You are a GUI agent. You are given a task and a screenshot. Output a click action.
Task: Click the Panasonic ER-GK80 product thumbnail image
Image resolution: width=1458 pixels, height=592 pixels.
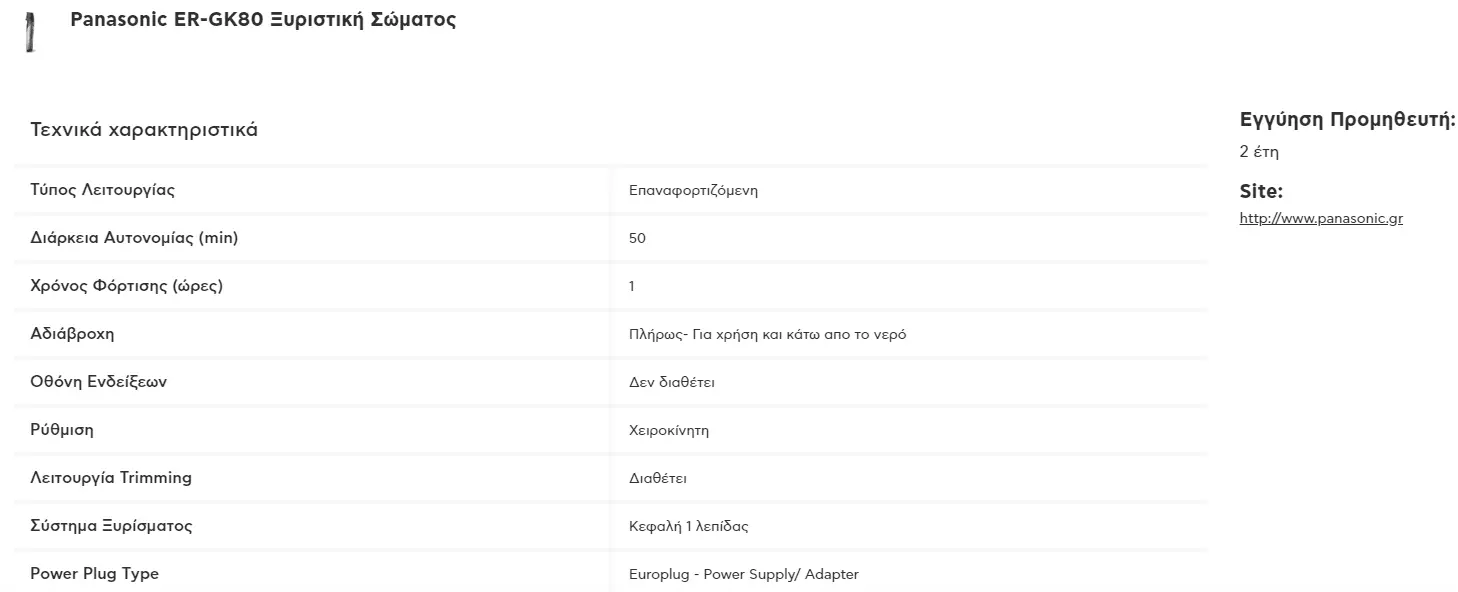pos(30,32)
